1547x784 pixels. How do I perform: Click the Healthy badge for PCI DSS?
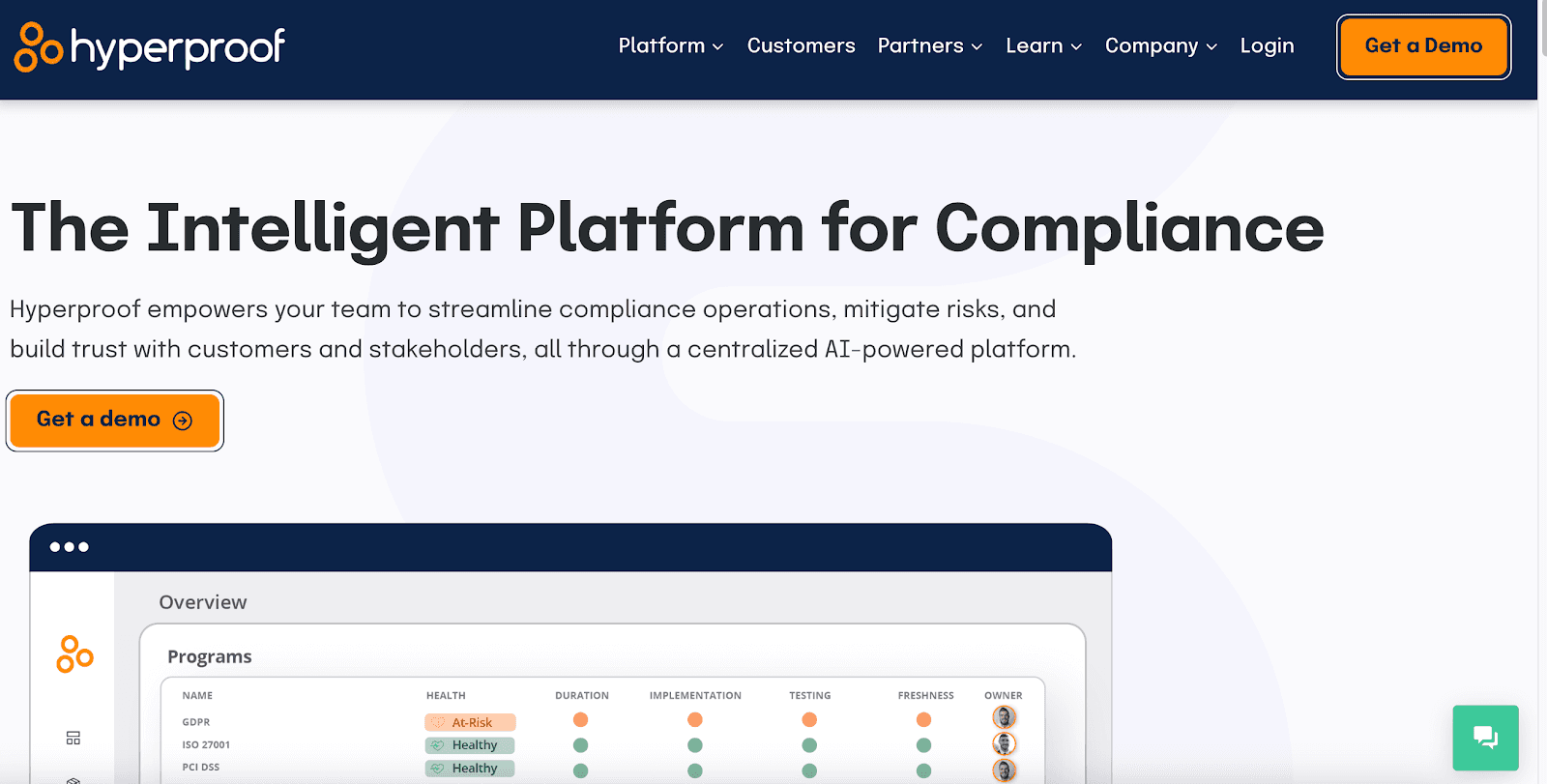coord(470,769)
